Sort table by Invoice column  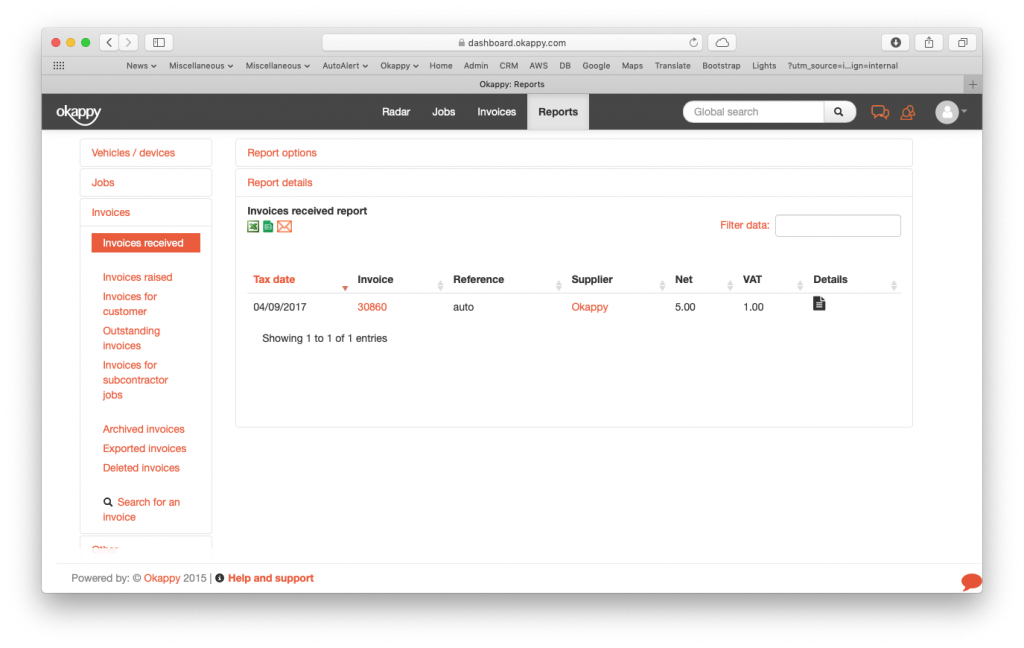[x=399, y=280]
